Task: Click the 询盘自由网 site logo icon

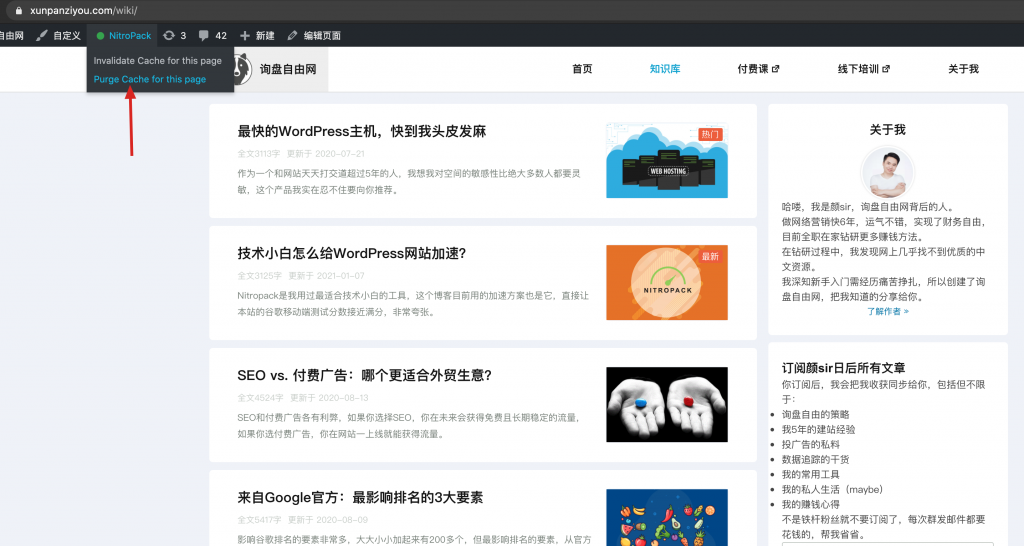Action: point(241,69)
